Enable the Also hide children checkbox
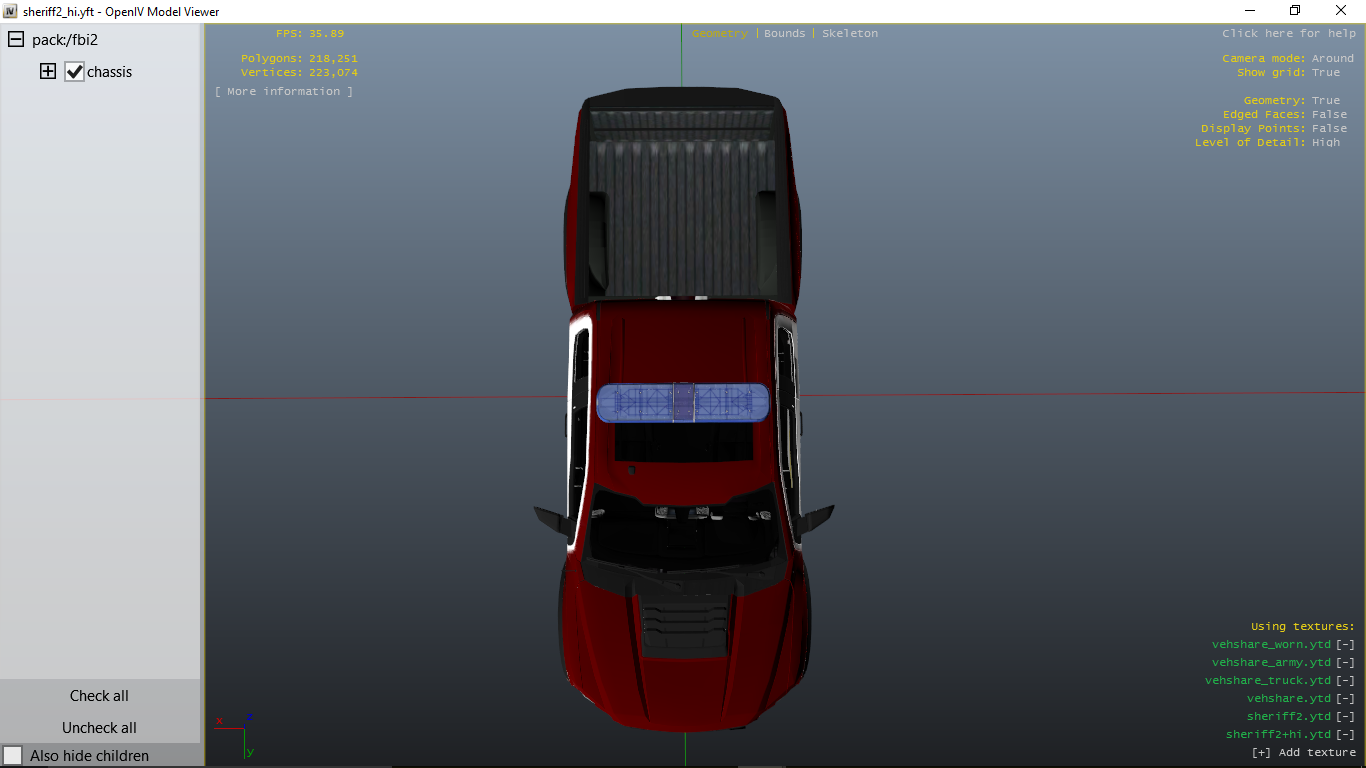 (x=13, y=756)
